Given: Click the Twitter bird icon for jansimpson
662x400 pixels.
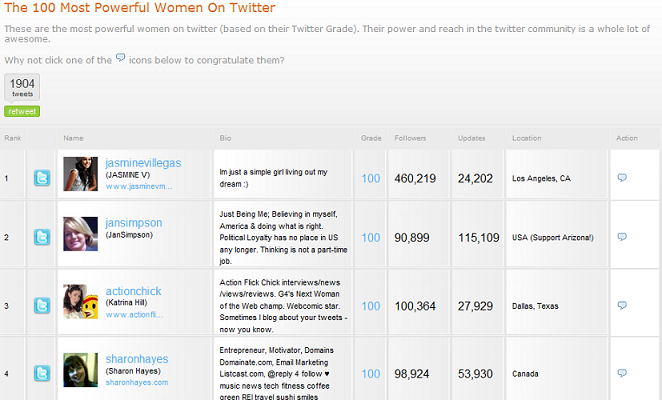Looking at the screenshot, I should (x=42, y=237).
